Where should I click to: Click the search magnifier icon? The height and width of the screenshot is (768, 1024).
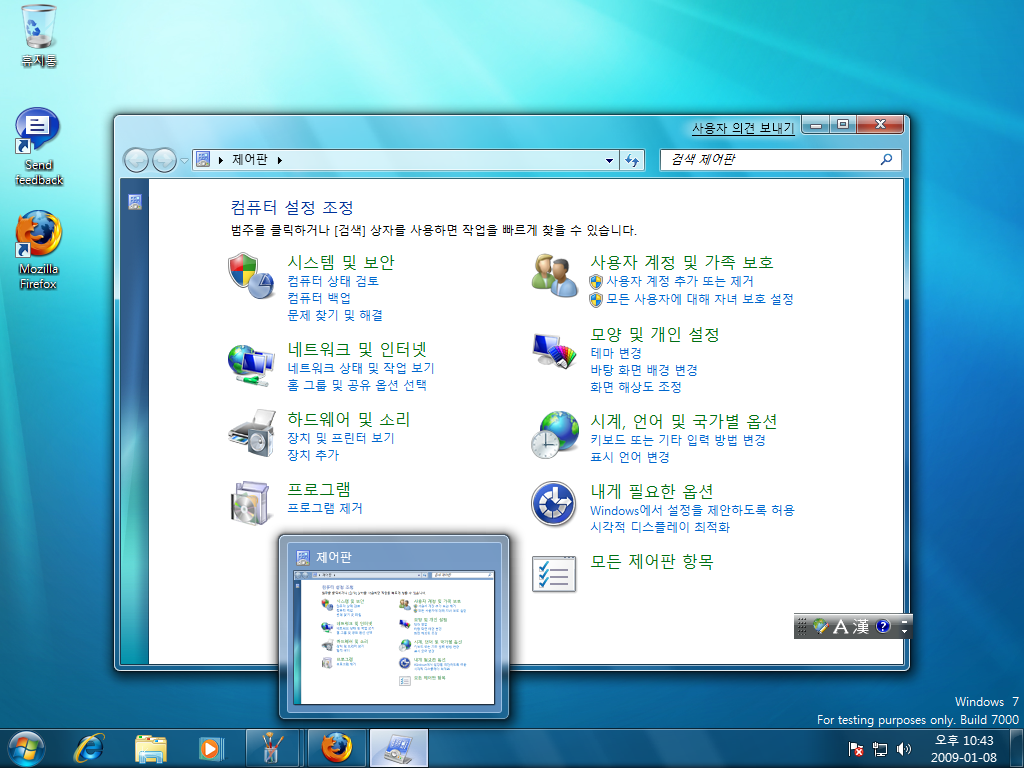tap(886, 159)
